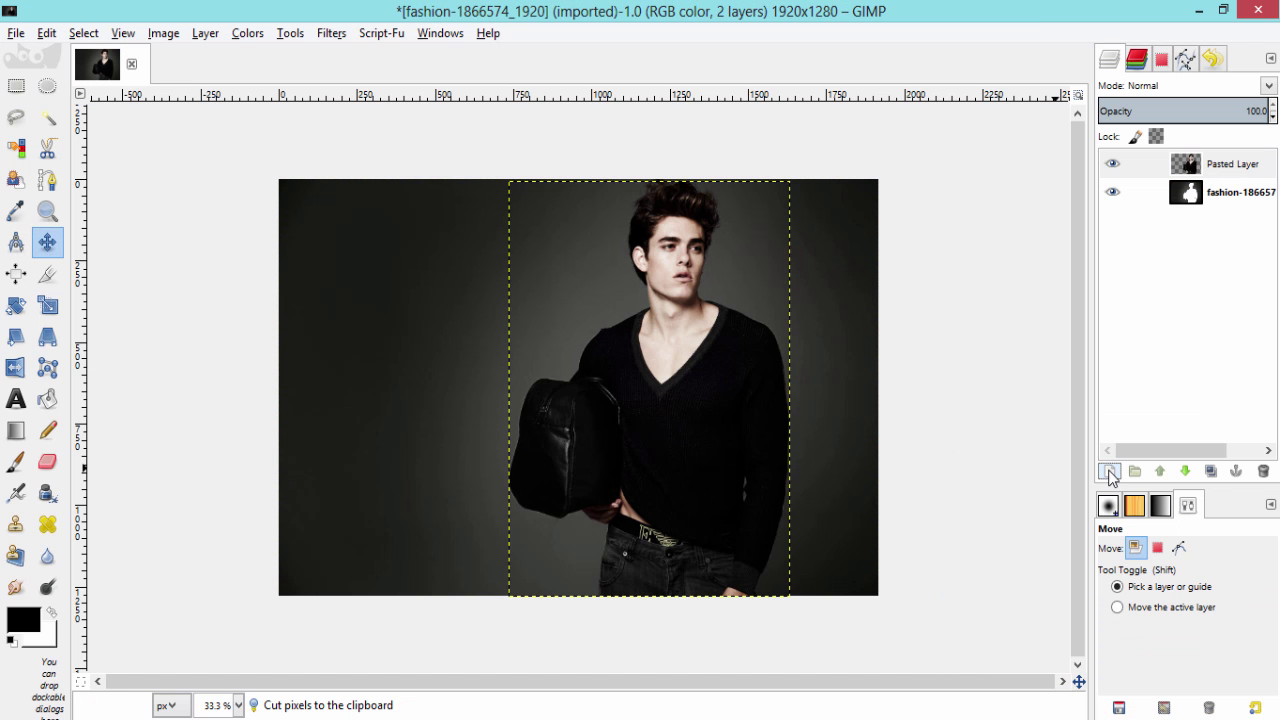Select the Text tool
1280x720 pixels.
tap(16, 399)
